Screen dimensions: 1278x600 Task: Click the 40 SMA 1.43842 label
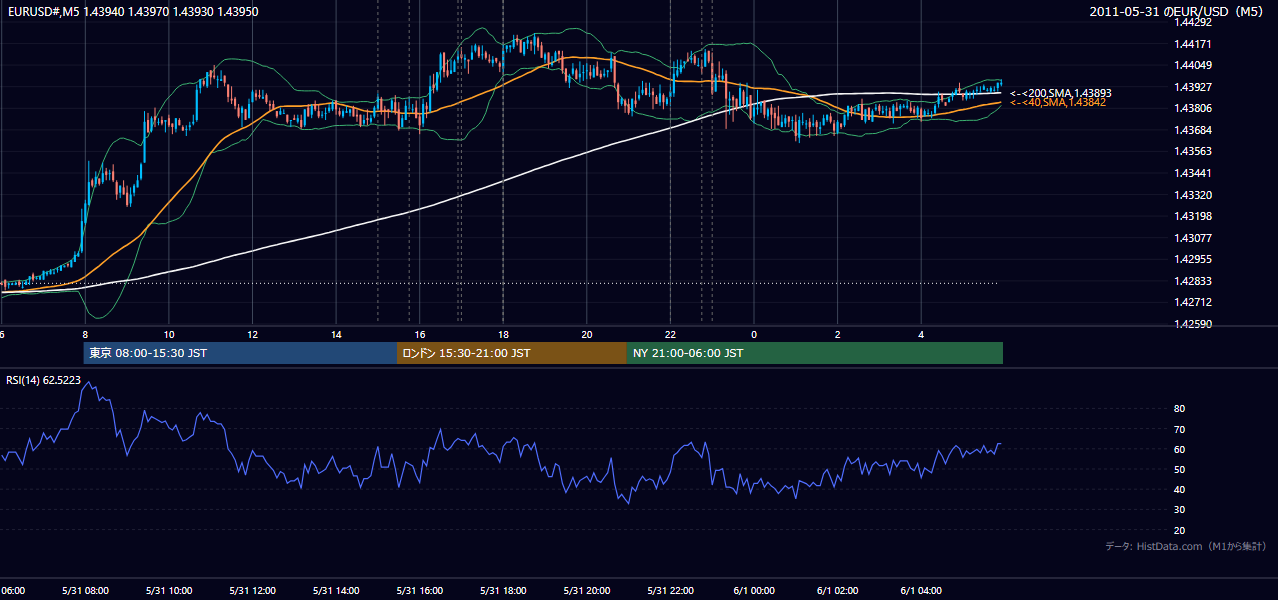1058,102
